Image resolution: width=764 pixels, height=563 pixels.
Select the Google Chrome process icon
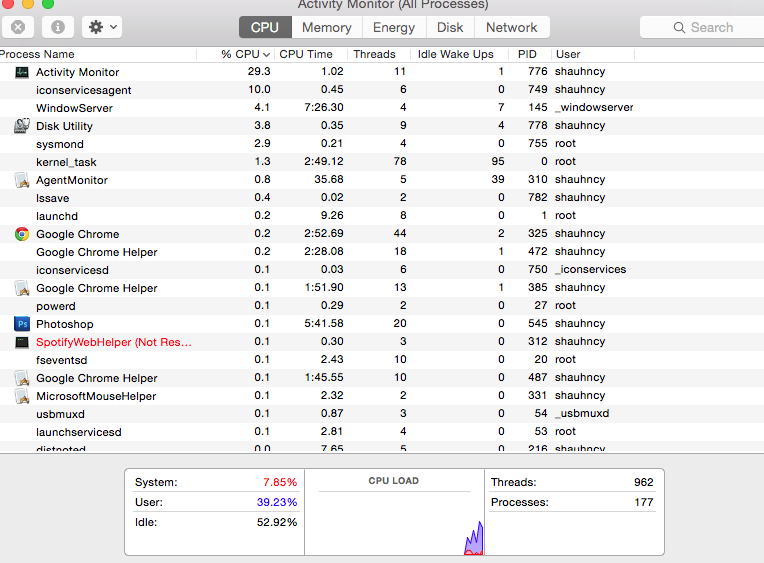click(x=22, y=234)
